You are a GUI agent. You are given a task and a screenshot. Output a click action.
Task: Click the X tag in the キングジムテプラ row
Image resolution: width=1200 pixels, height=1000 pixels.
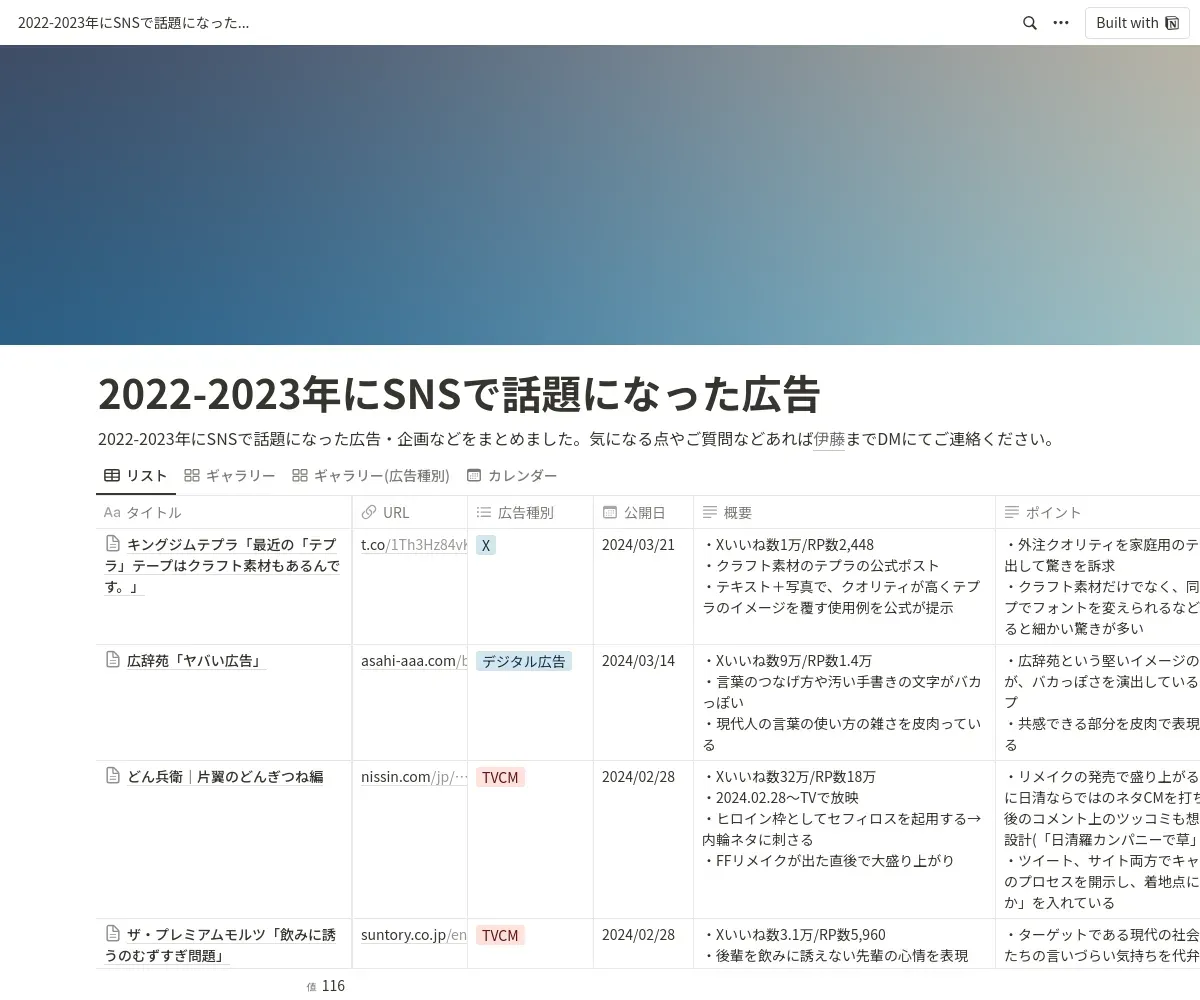486,545
